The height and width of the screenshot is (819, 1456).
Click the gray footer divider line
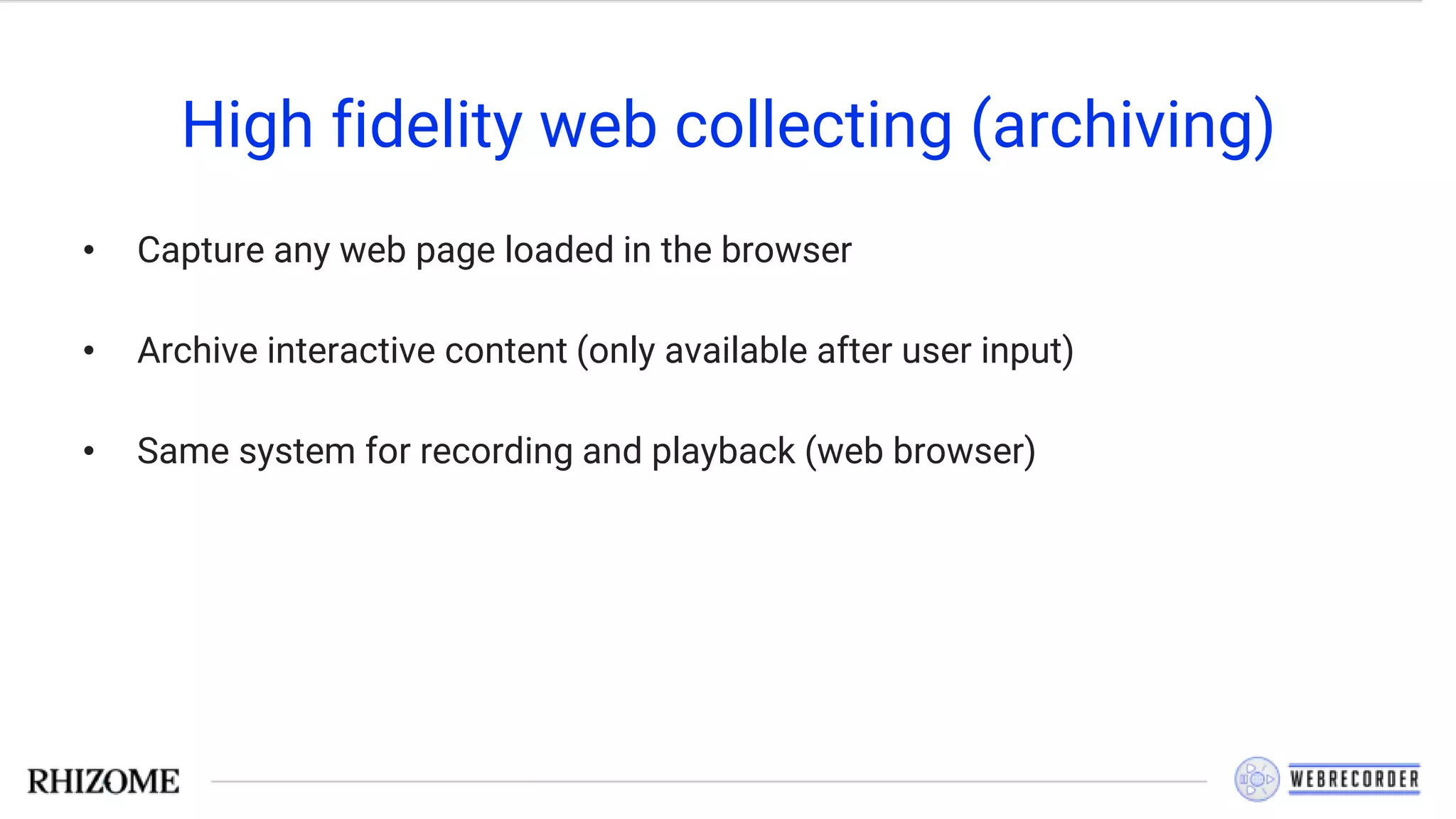[x=709, y=781]
